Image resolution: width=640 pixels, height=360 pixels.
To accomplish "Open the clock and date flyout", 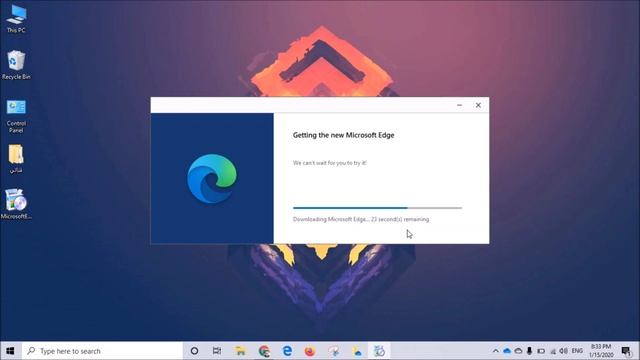I will click(x=601, y=351).
